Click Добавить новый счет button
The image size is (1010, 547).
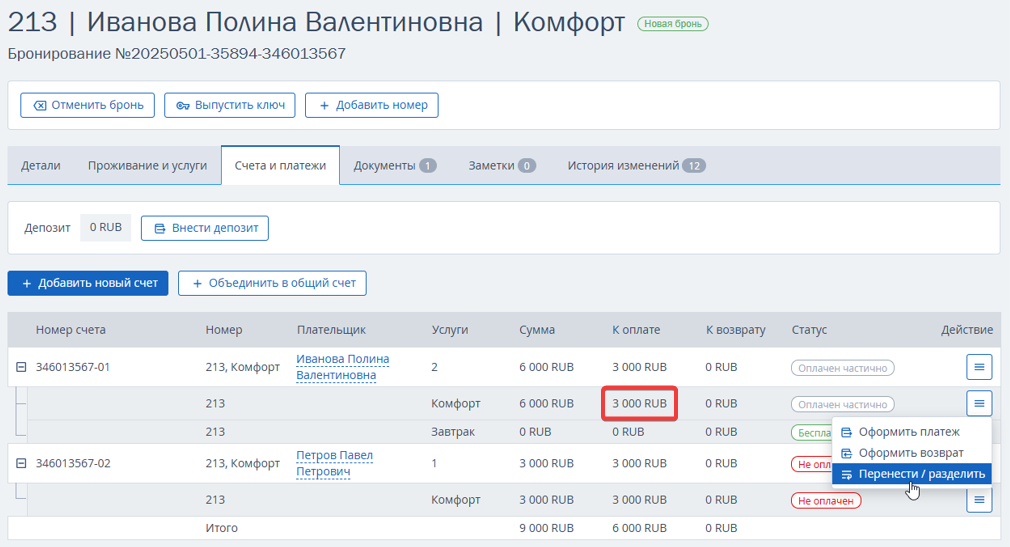pyautogui.click(x=88, y=283)
